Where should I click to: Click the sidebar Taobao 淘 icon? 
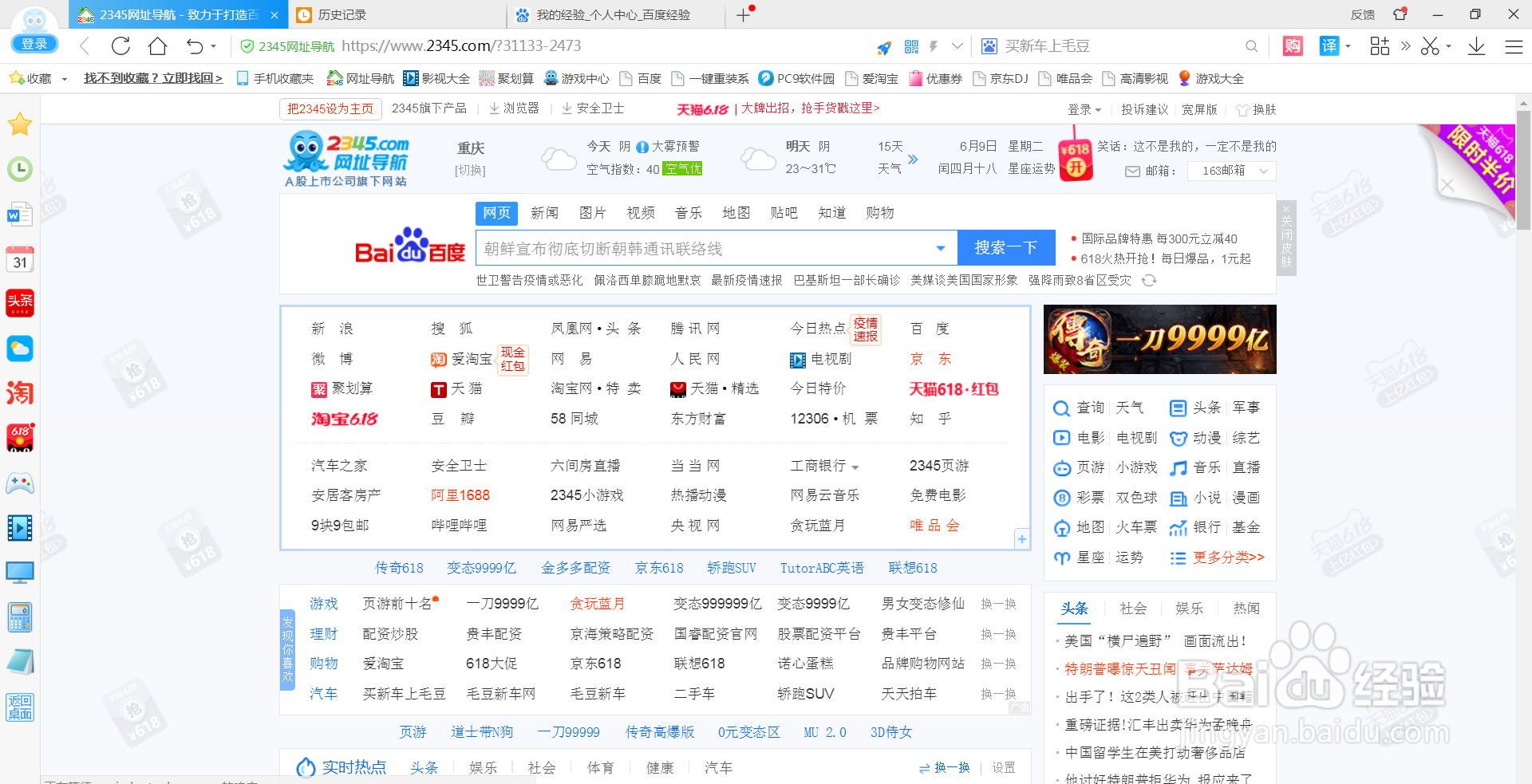[x=20, y=393]
